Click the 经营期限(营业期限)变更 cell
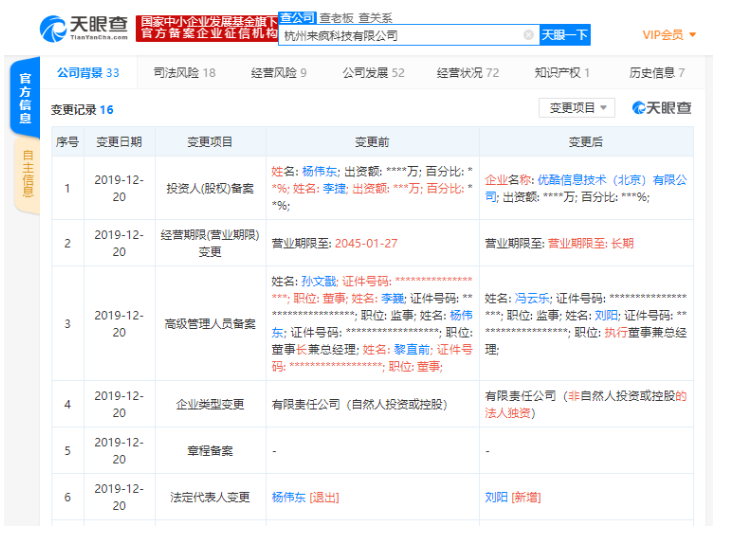Screen dimensions: 734x543 point(210,243)
